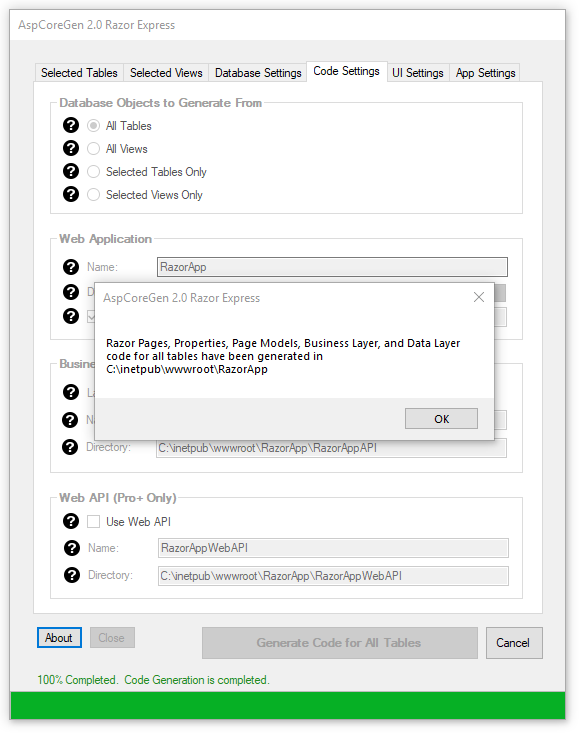Click the last help icon in Web Application group
Viewport: 579px width, 735px height.
[71, 316]
